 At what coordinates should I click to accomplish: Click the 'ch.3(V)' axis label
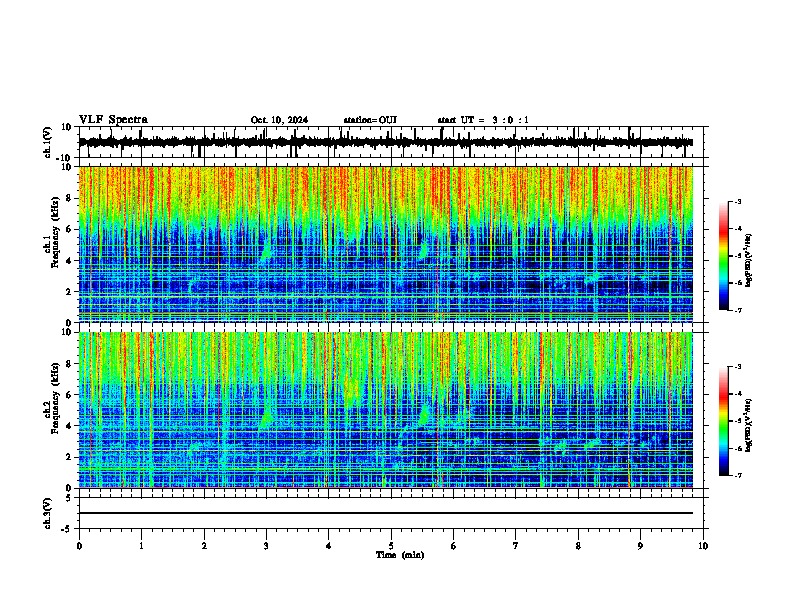(x=48, y=514)
